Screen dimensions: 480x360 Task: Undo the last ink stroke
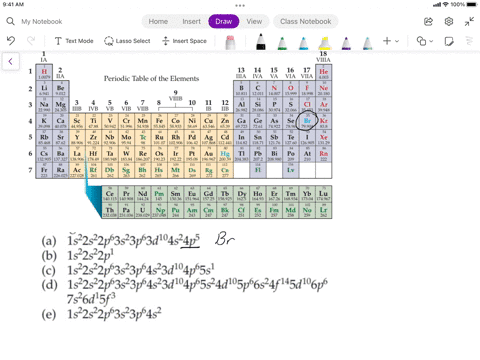11,41
